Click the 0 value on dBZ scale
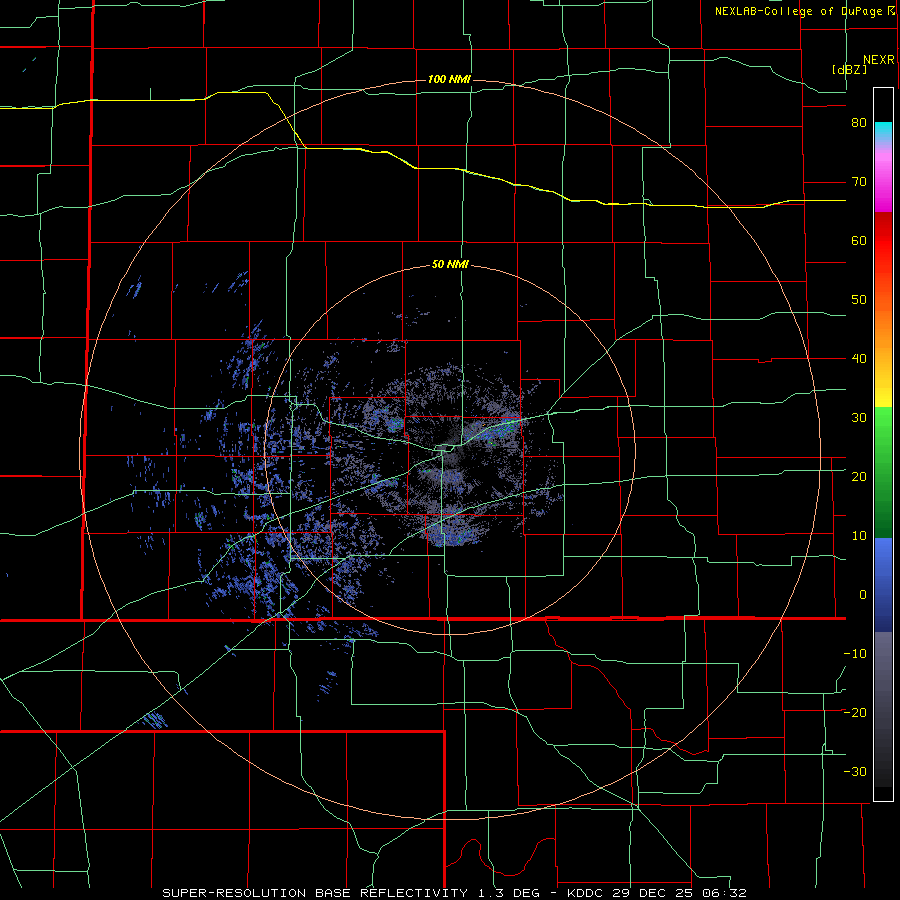The image size is (900, 900). [863, 595]
